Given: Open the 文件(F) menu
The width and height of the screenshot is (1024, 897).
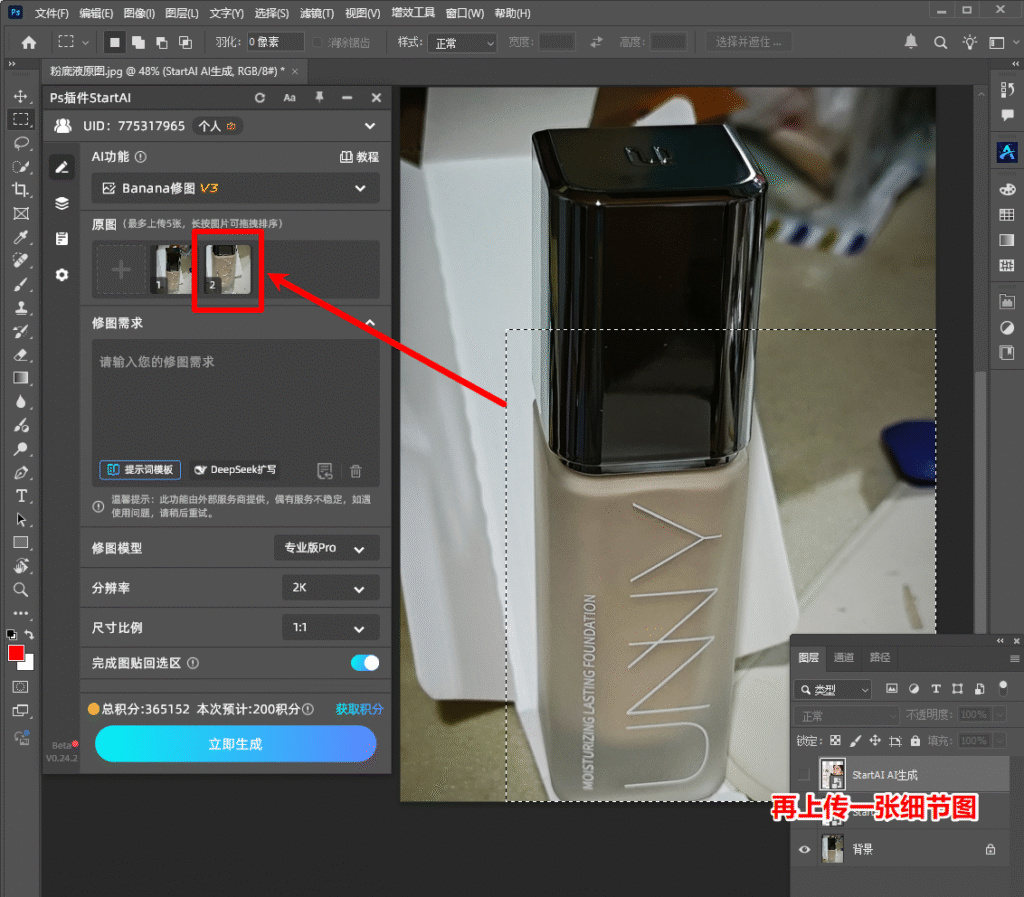Looking at the screenshot, I should [52, 13].
